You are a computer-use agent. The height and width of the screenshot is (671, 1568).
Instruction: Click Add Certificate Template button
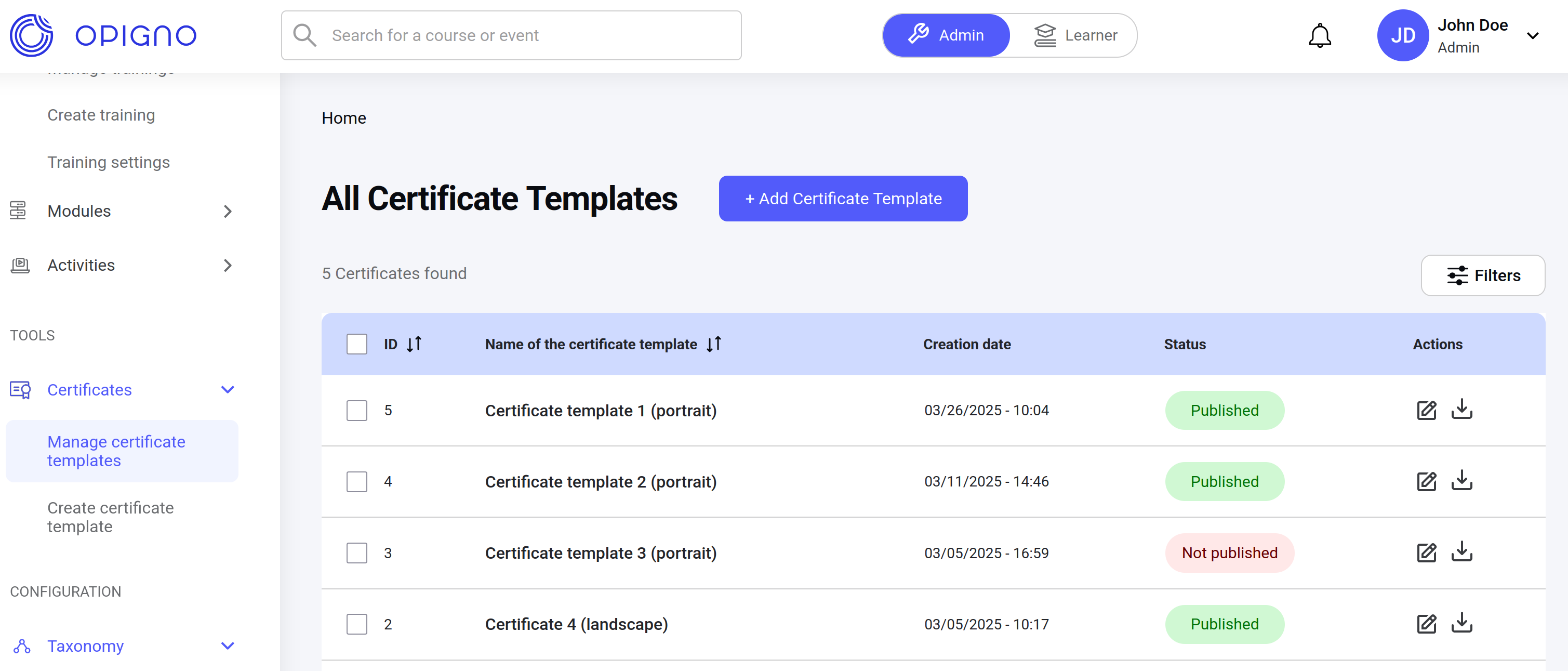click(842, 199)
